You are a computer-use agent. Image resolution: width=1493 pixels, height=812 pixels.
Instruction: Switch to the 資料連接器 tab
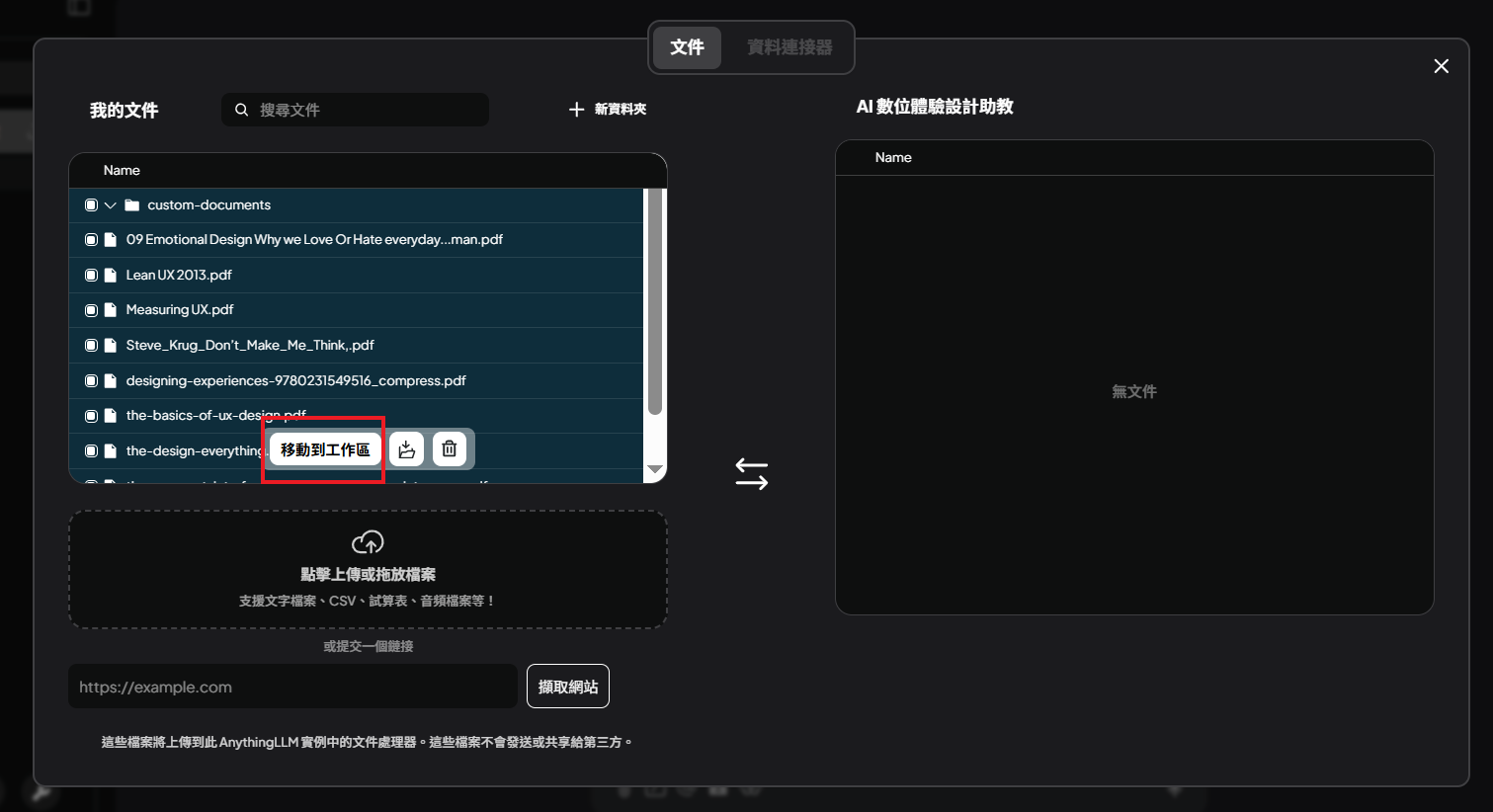(x=788, y=47)
